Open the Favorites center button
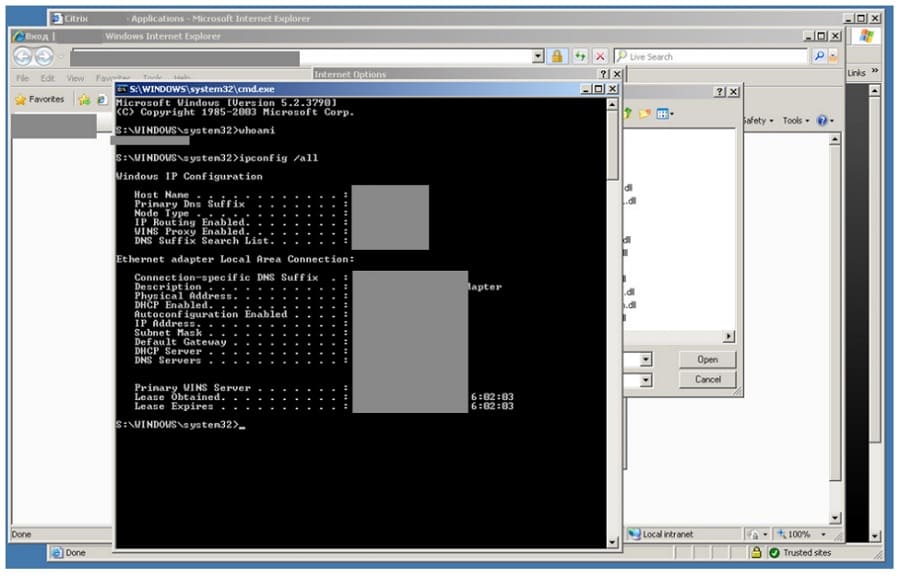Viewport: 900px width, 577px height. pos(39,100)
